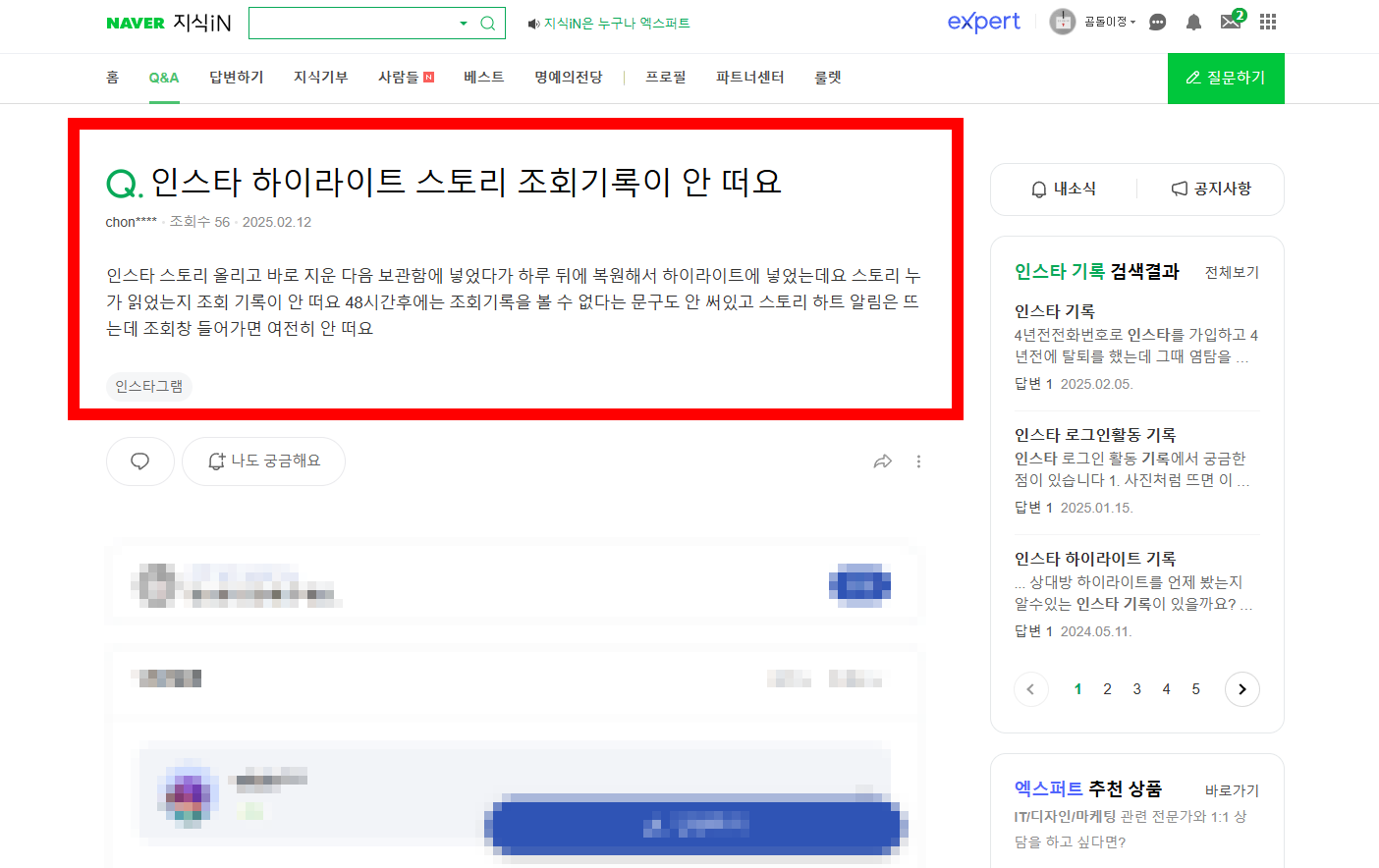This screenshot has height=868, width=1379.
Task: Click the search magnifier icon
Action: (487, 24)
